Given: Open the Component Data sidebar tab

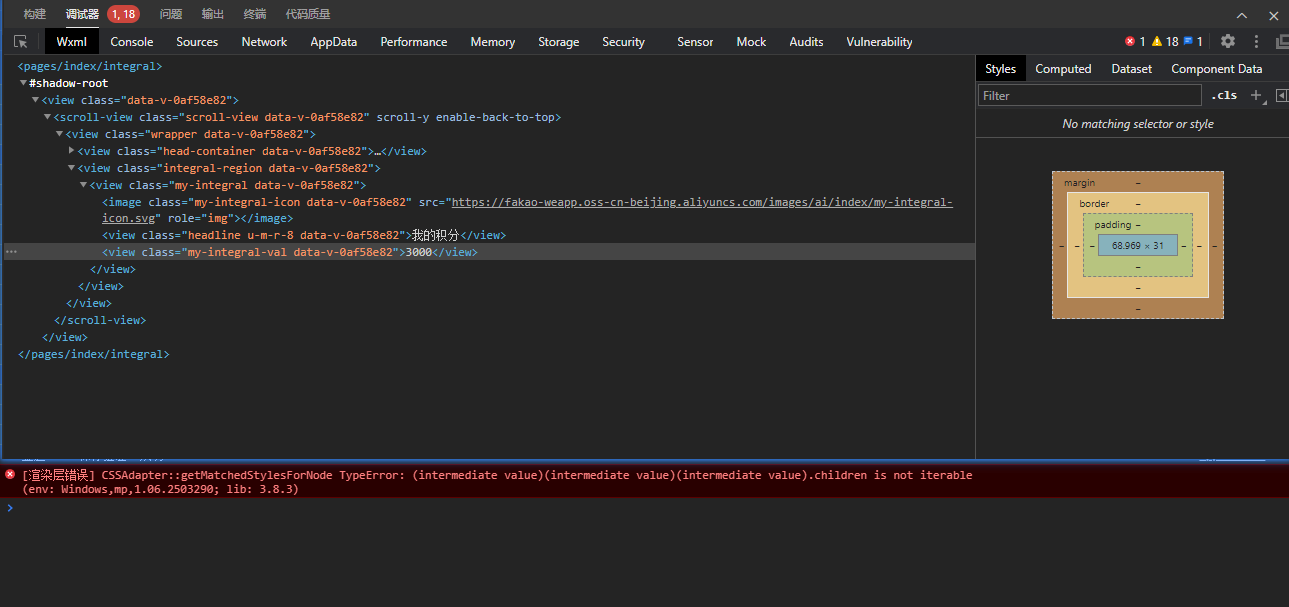Looking at the screenshot, I should [1217, 68].
